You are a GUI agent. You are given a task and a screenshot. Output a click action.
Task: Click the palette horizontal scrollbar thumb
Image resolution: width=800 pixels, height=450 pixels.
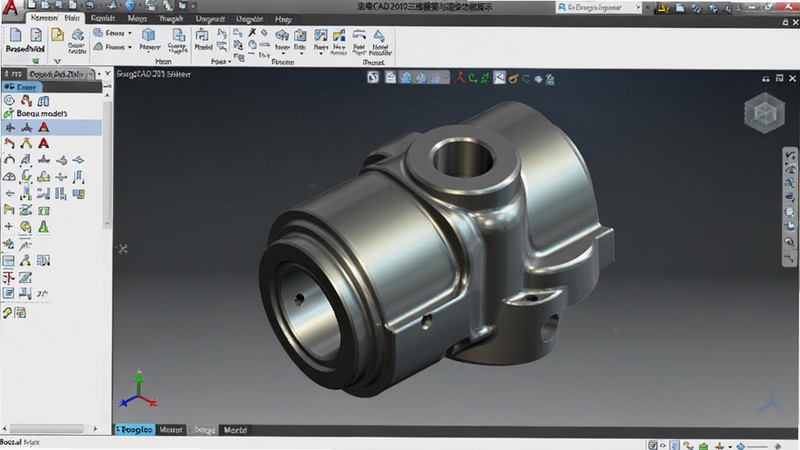[x=46, y=429]
